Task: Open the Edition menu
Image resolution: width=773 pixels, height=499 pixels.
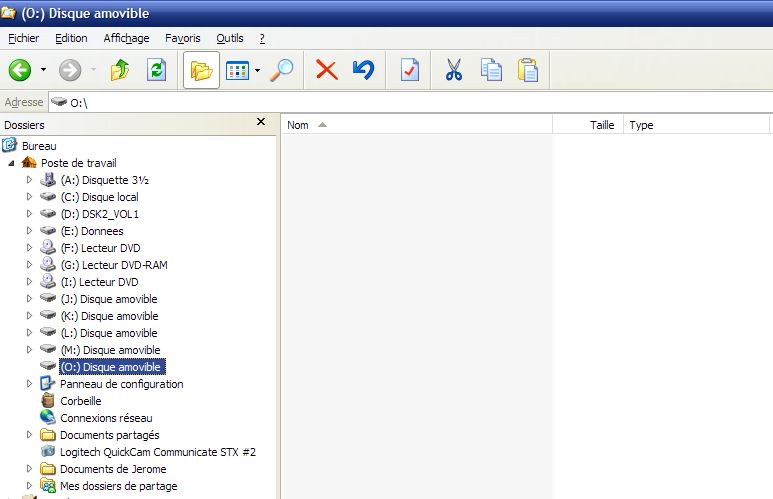Action: [71, 38]
